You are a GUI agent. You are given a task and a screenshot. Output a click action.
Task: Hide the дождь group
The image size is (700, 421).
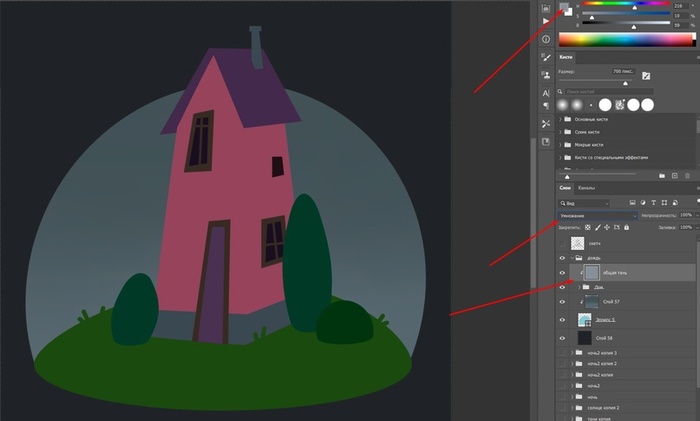562,258
